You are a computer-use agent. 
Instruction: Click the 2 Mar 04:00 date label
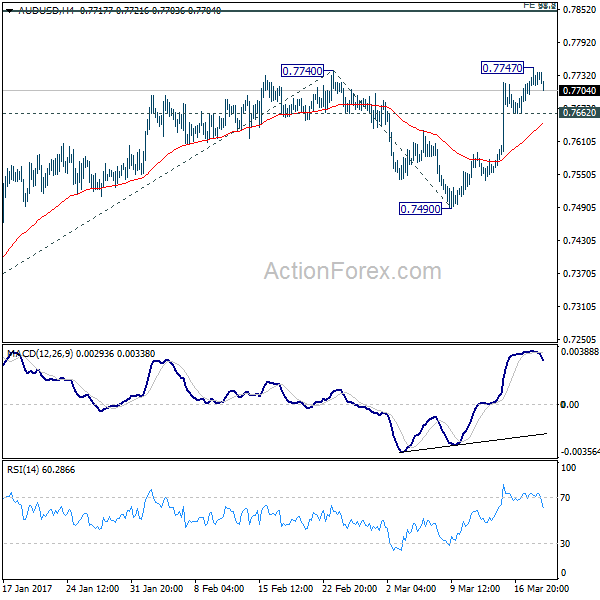pyautogui.click(x=411, y=588)
